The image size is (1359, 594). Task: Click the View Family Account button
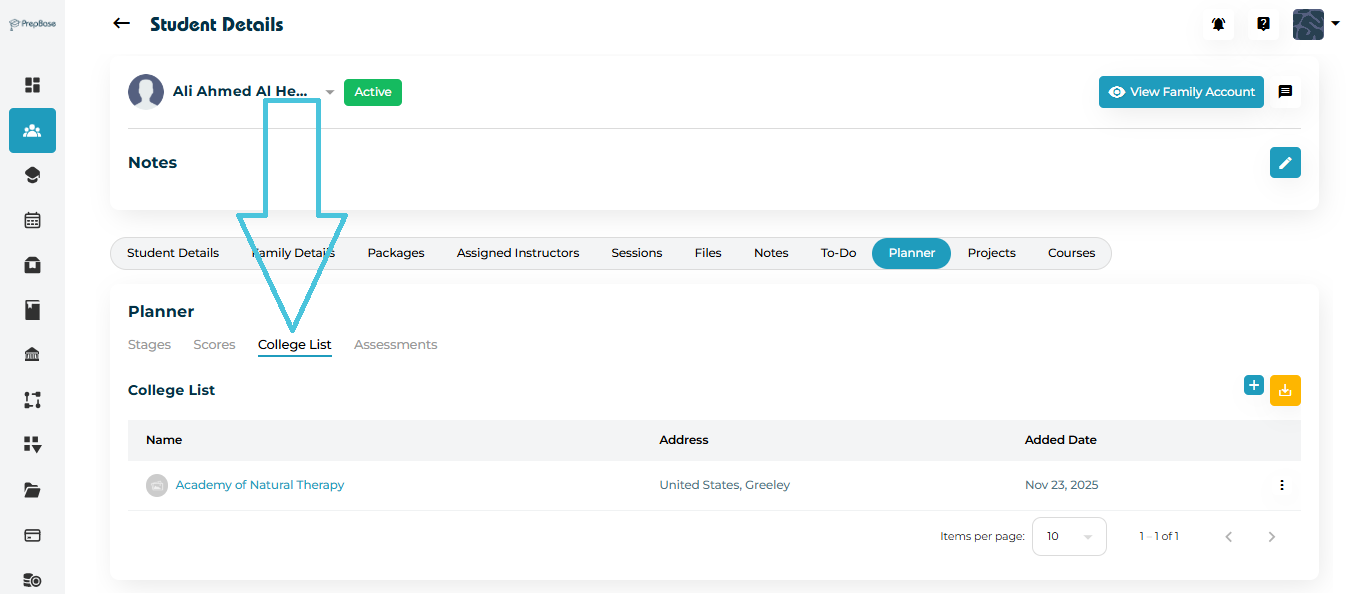[x=1181, y=92]
